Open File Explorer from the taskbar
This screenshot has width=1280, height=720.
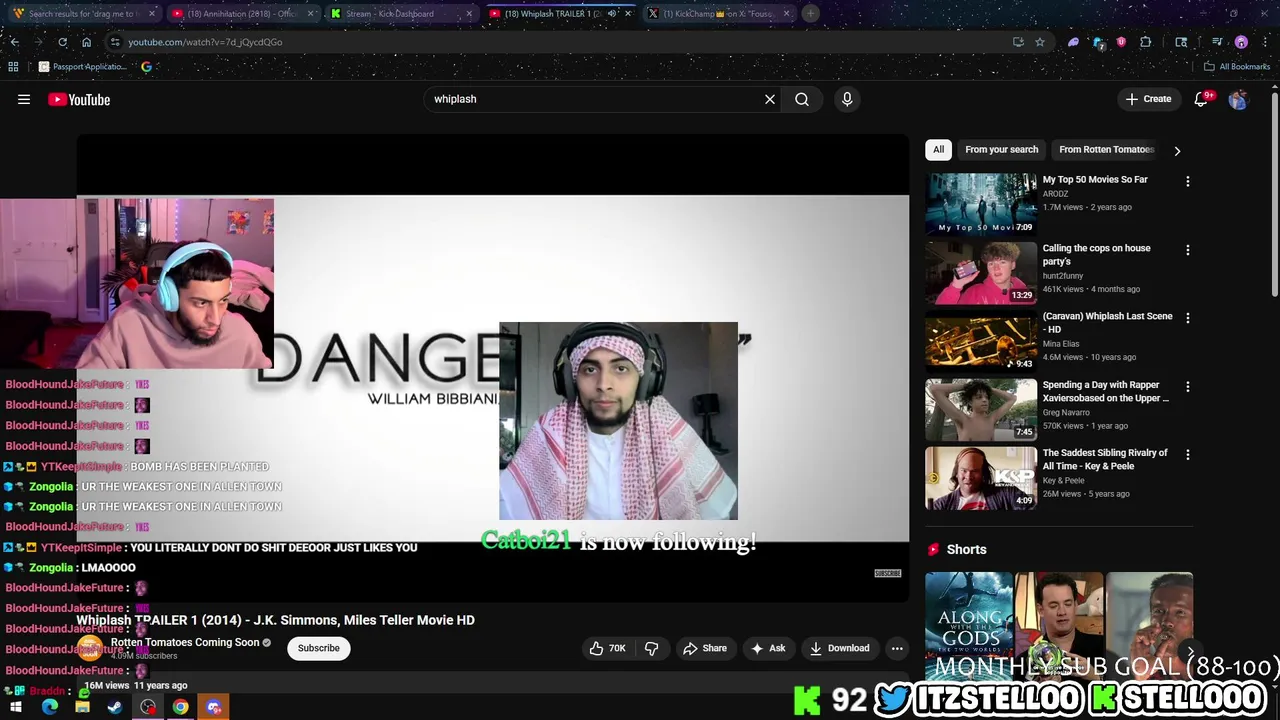82,707
